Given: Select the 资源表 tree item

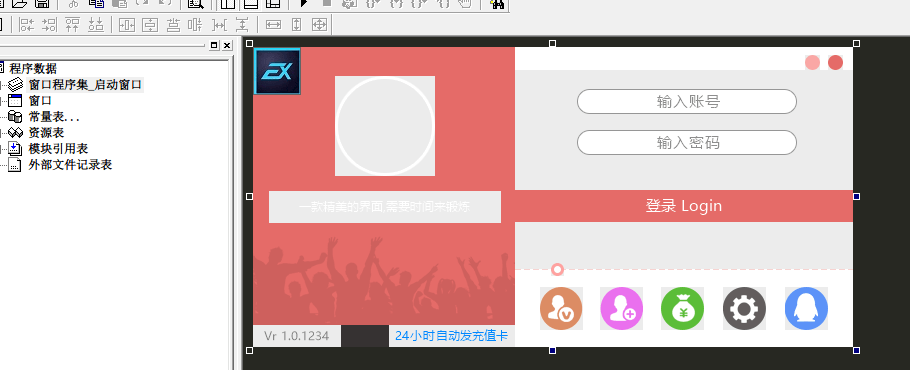Looking at the screenshot, I should click(x=46, y=133).
